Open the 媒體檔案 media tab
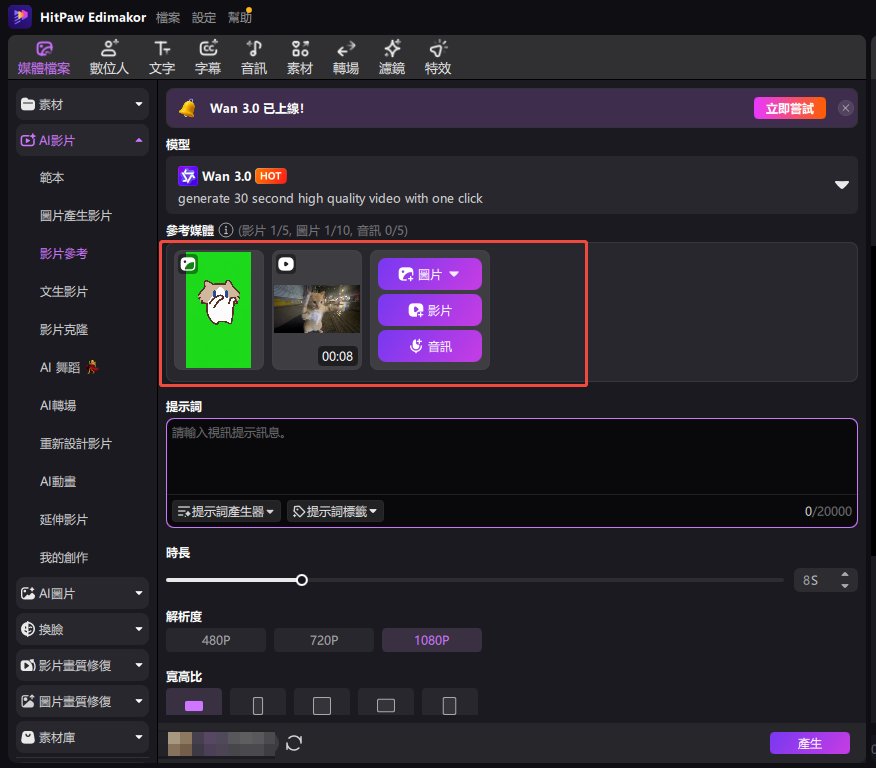This screenshot has width=876, height=768. pos(44,58)
